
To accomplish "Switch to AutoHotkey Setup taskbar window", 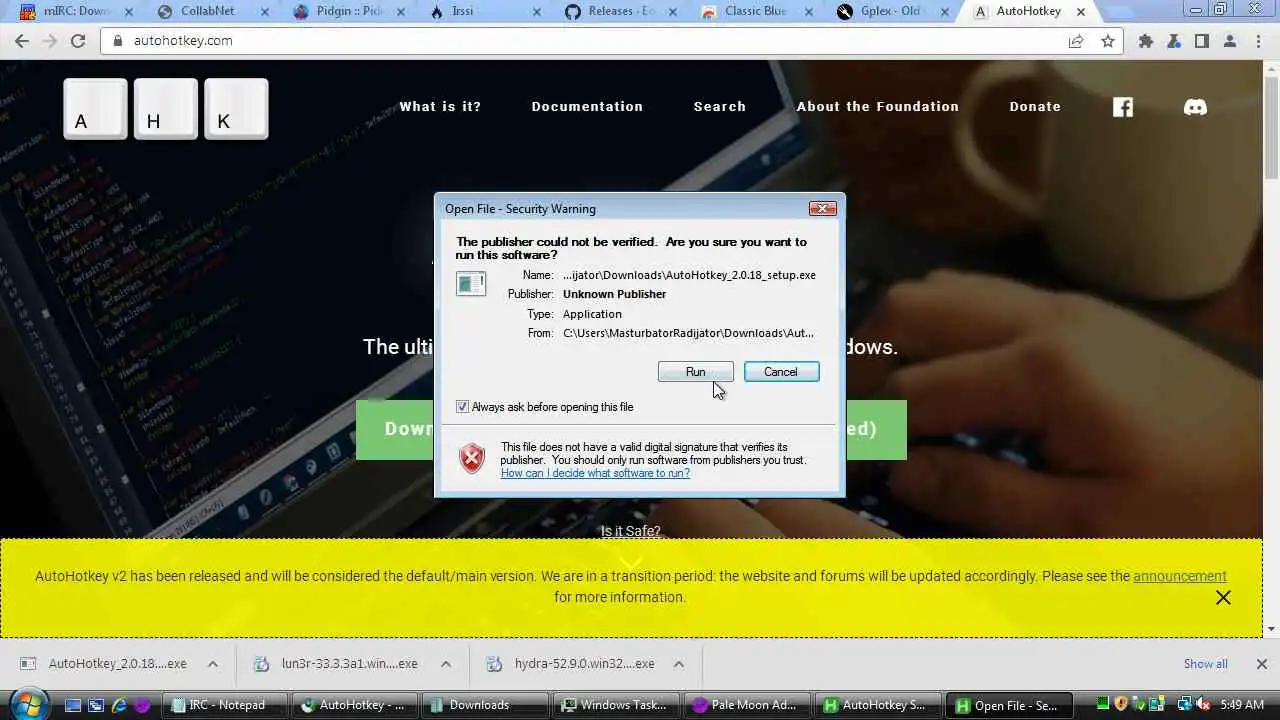I will coord(876,705).
